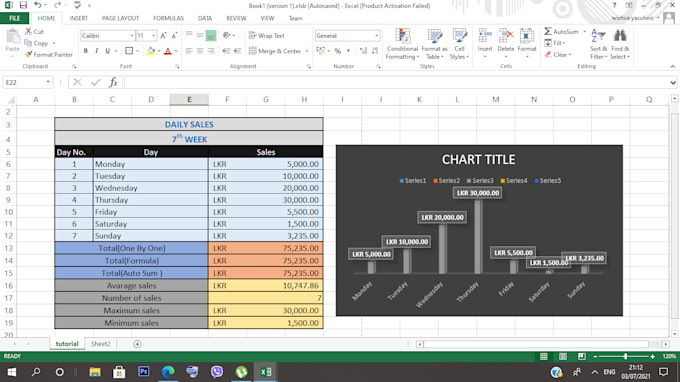
Task: Open Find & Select binoculars
Action: 620,44
